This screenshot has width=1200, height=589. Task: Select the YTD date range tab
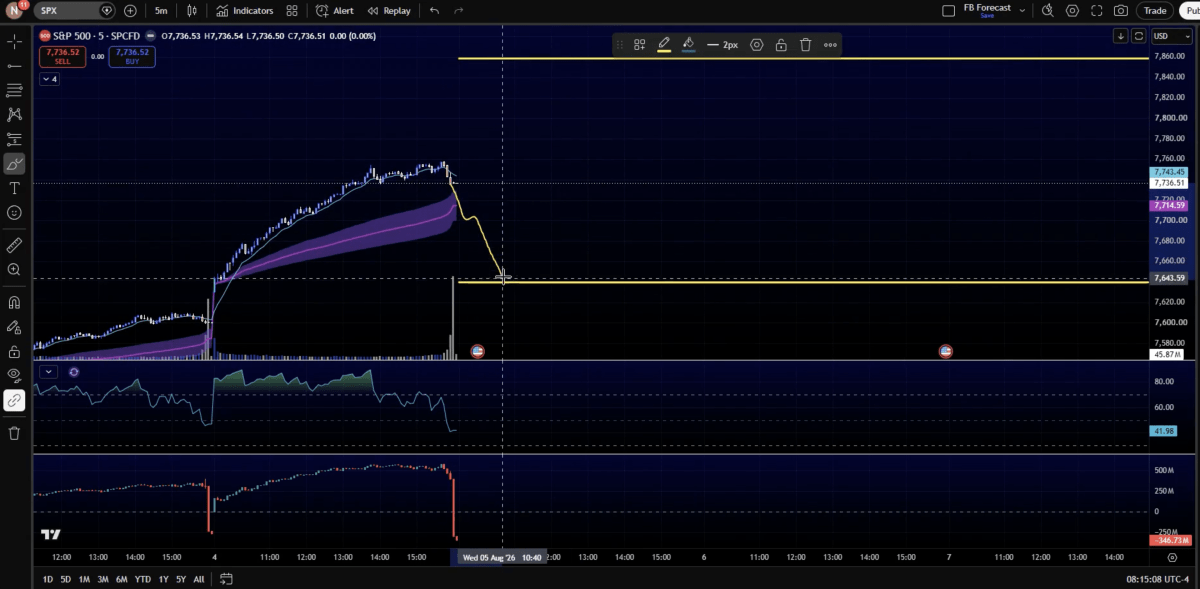pyautogui.click(x=143, y=579)
